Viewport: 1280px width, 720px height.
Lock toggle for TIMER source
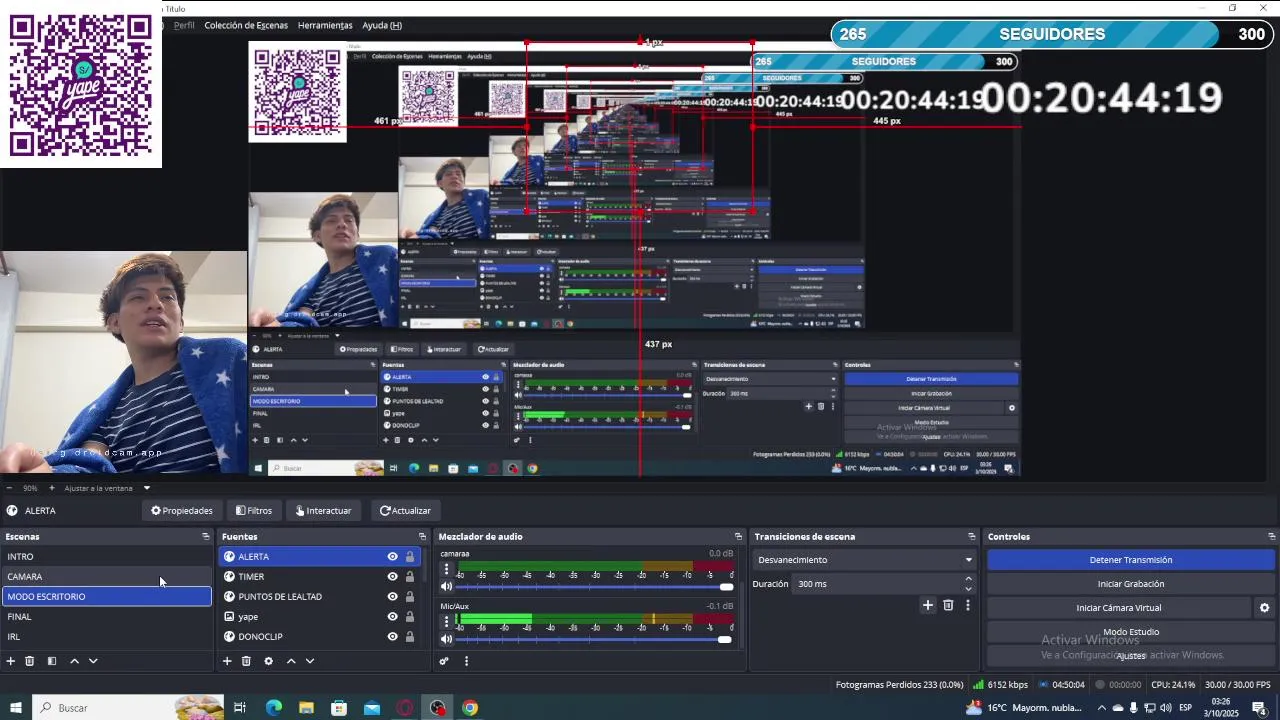coord(410,577)
